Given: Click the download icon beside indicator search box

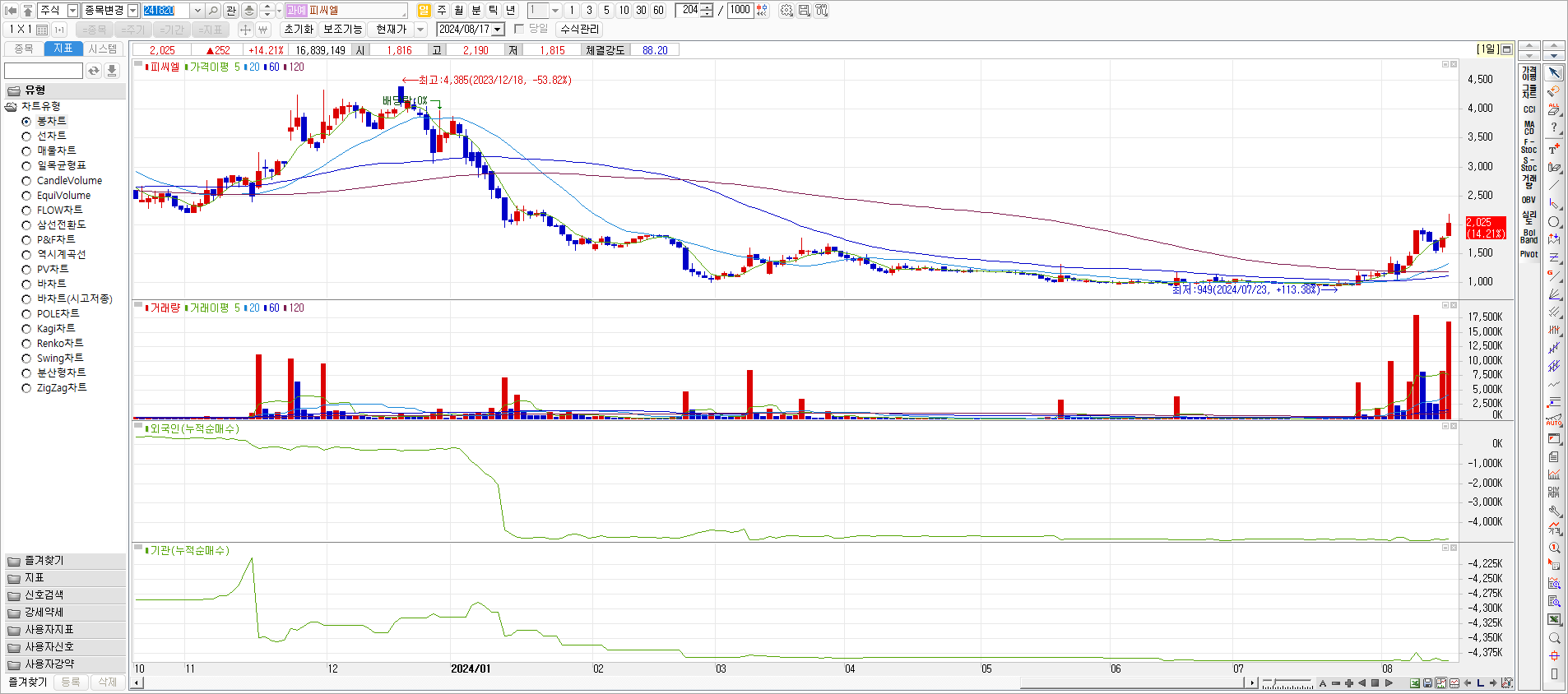Looking at the screenshot, I should [112, 71].
